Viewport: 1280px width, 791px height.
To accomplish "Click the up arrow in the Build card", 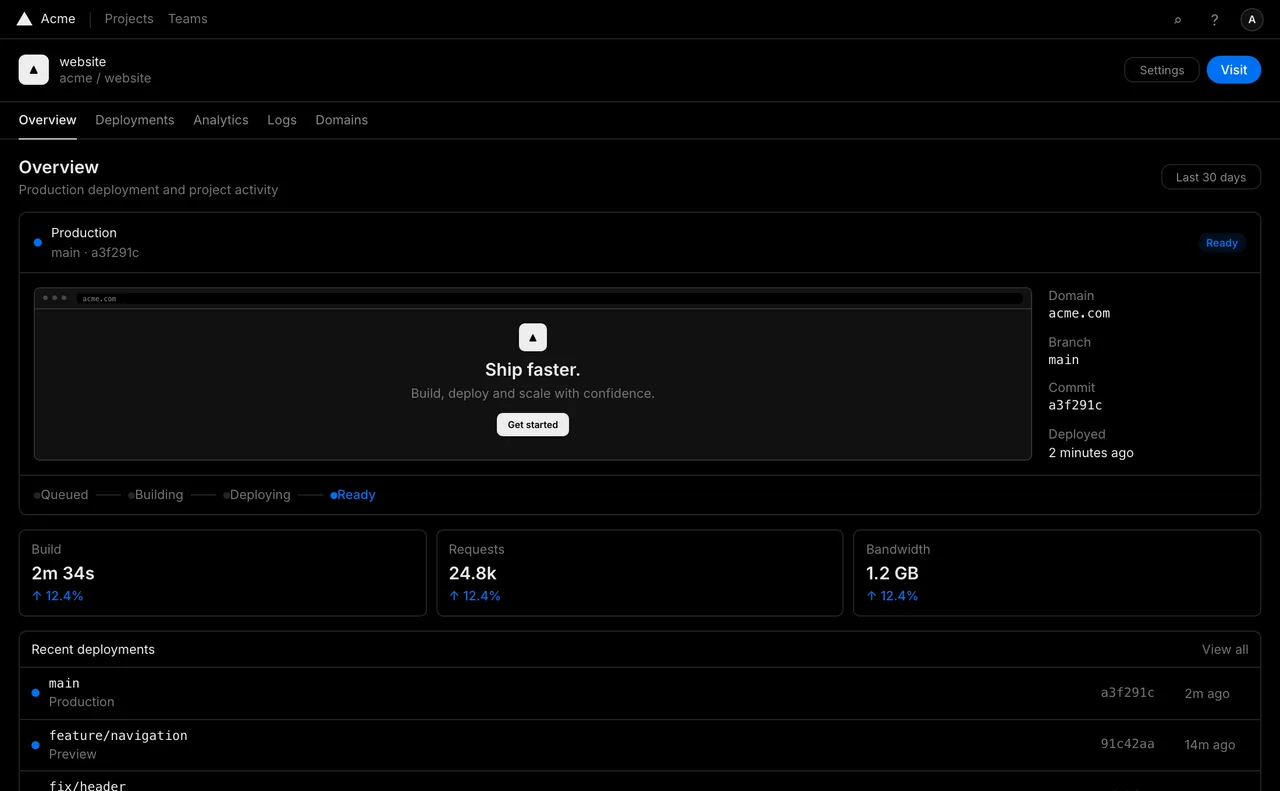I will [x=37, y=596].
